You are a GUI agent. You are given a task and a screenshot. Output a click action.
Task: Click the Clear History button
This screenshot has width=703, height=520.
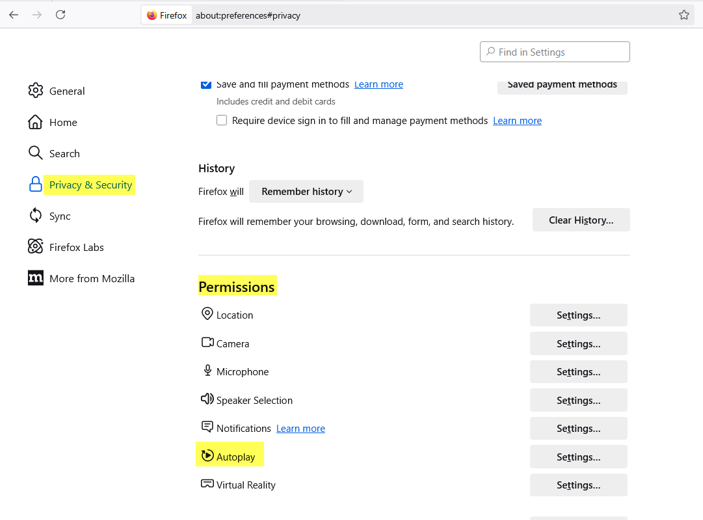pos(581,220)
